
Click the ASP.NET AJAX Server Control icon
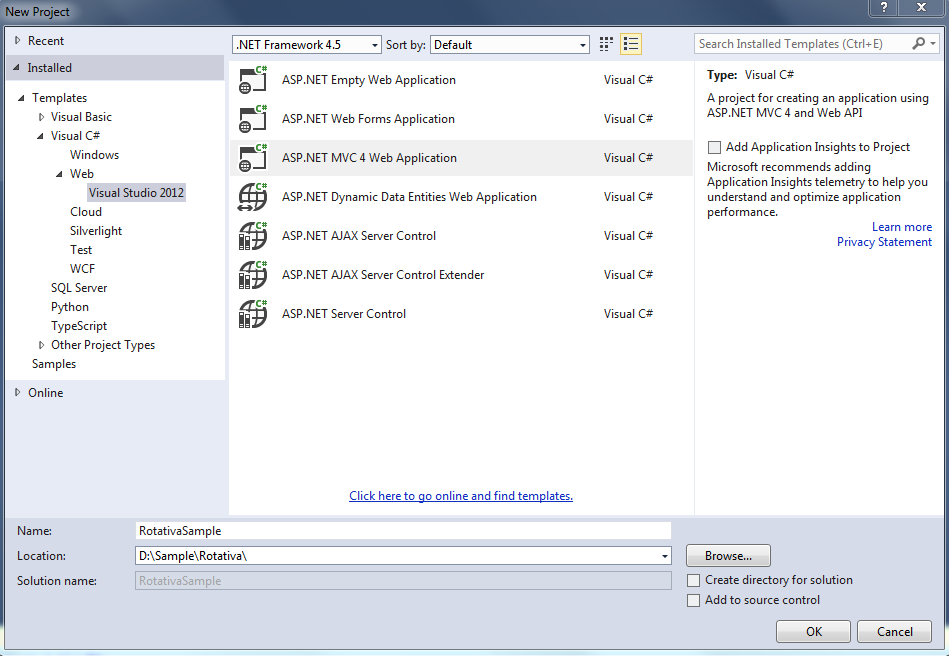253,236
